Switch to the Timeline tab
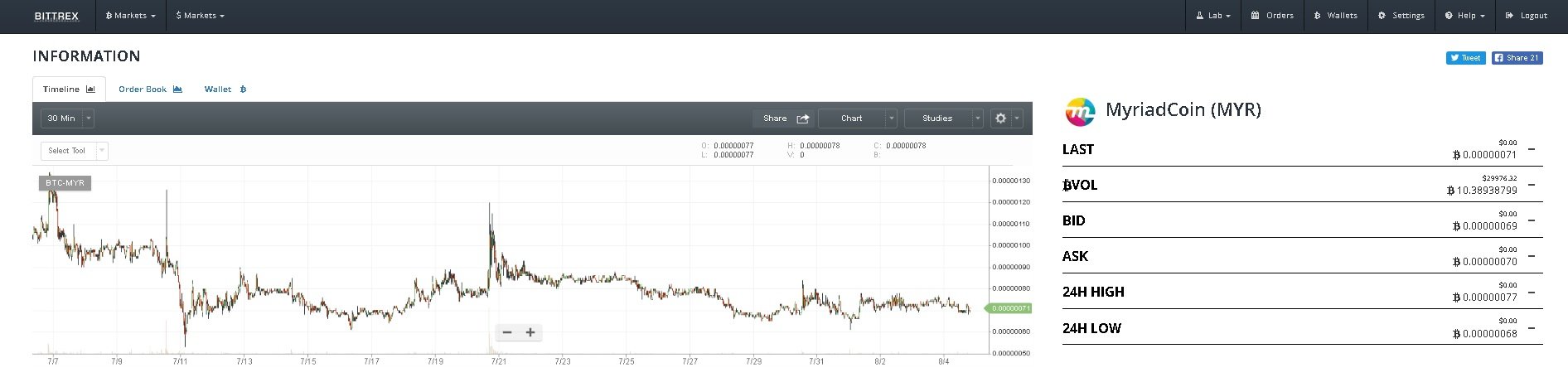The image size is (1568, 387). pos(69,89)
